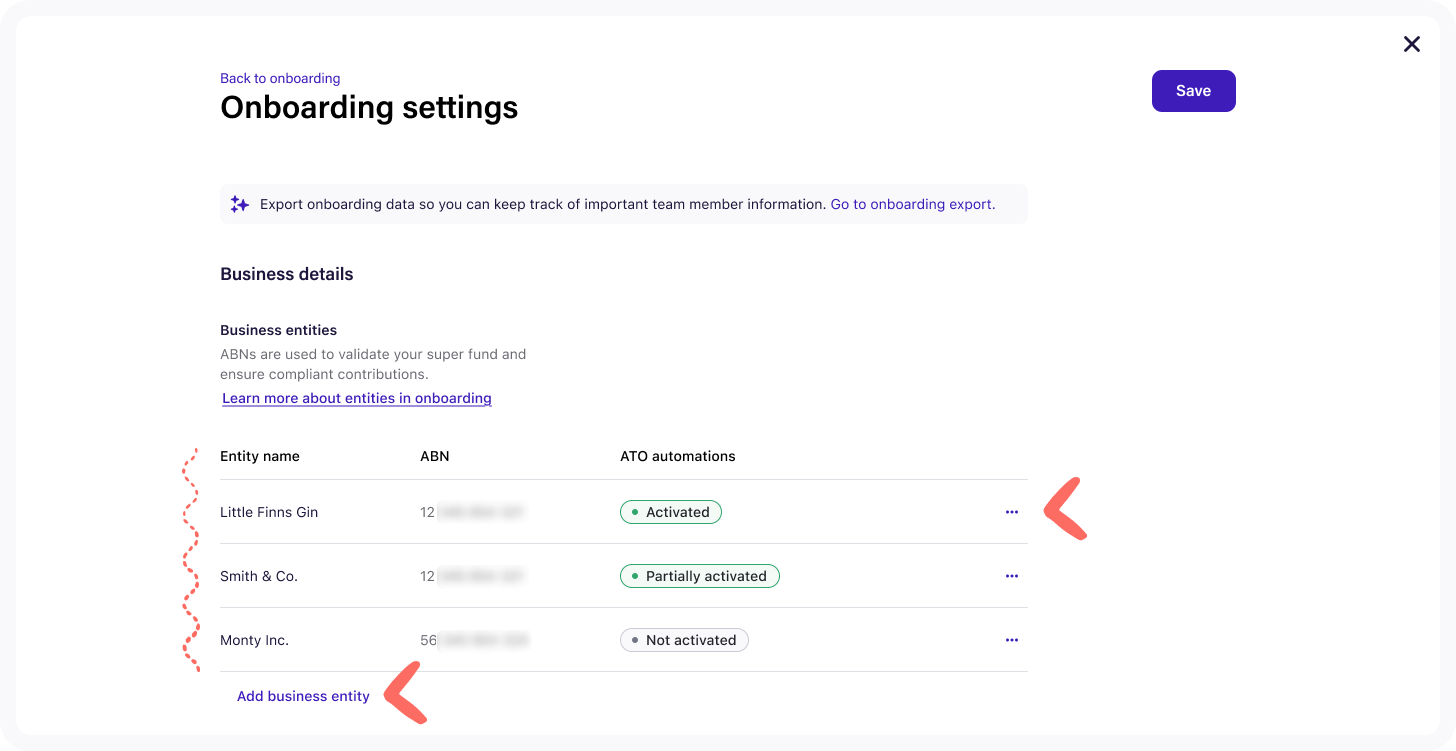Click the sparkle icon in export banner
Viewport: 1456px width, 751px height.
pos(240,204)
